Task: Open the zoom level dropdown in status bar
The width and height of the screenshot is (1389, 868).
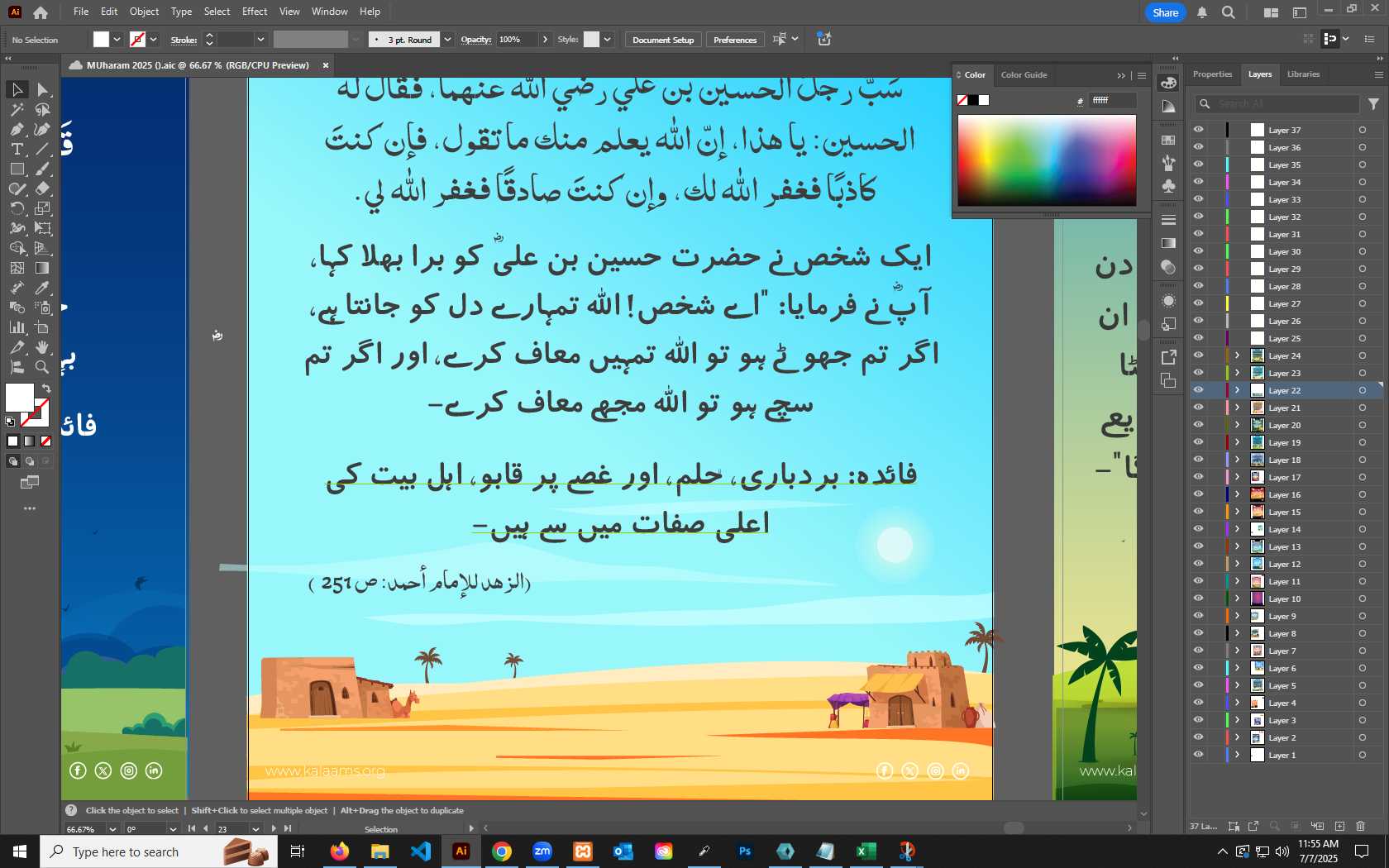Action: coord(112,829)
